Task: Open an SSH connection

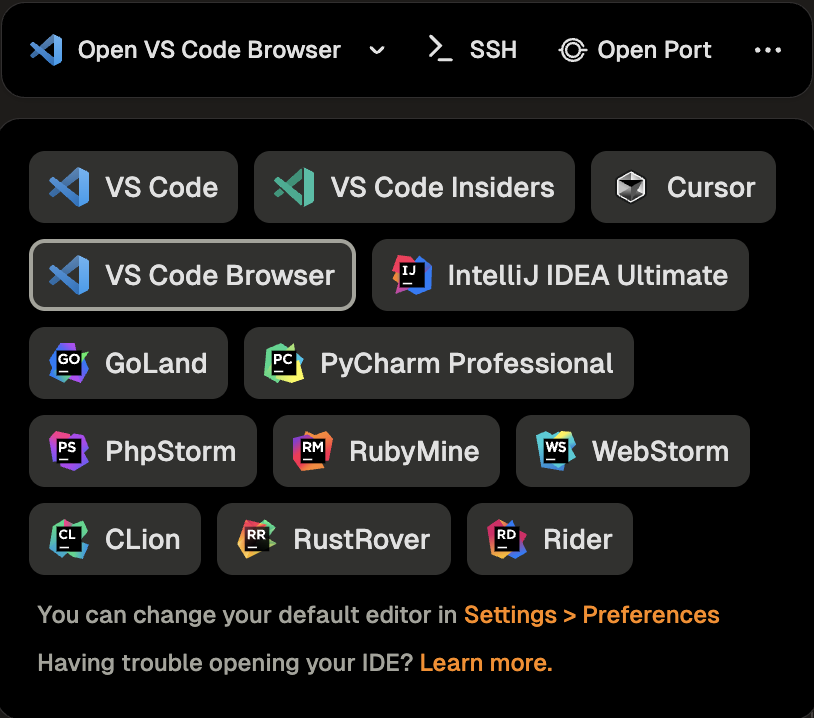Action: pos(472,50)
